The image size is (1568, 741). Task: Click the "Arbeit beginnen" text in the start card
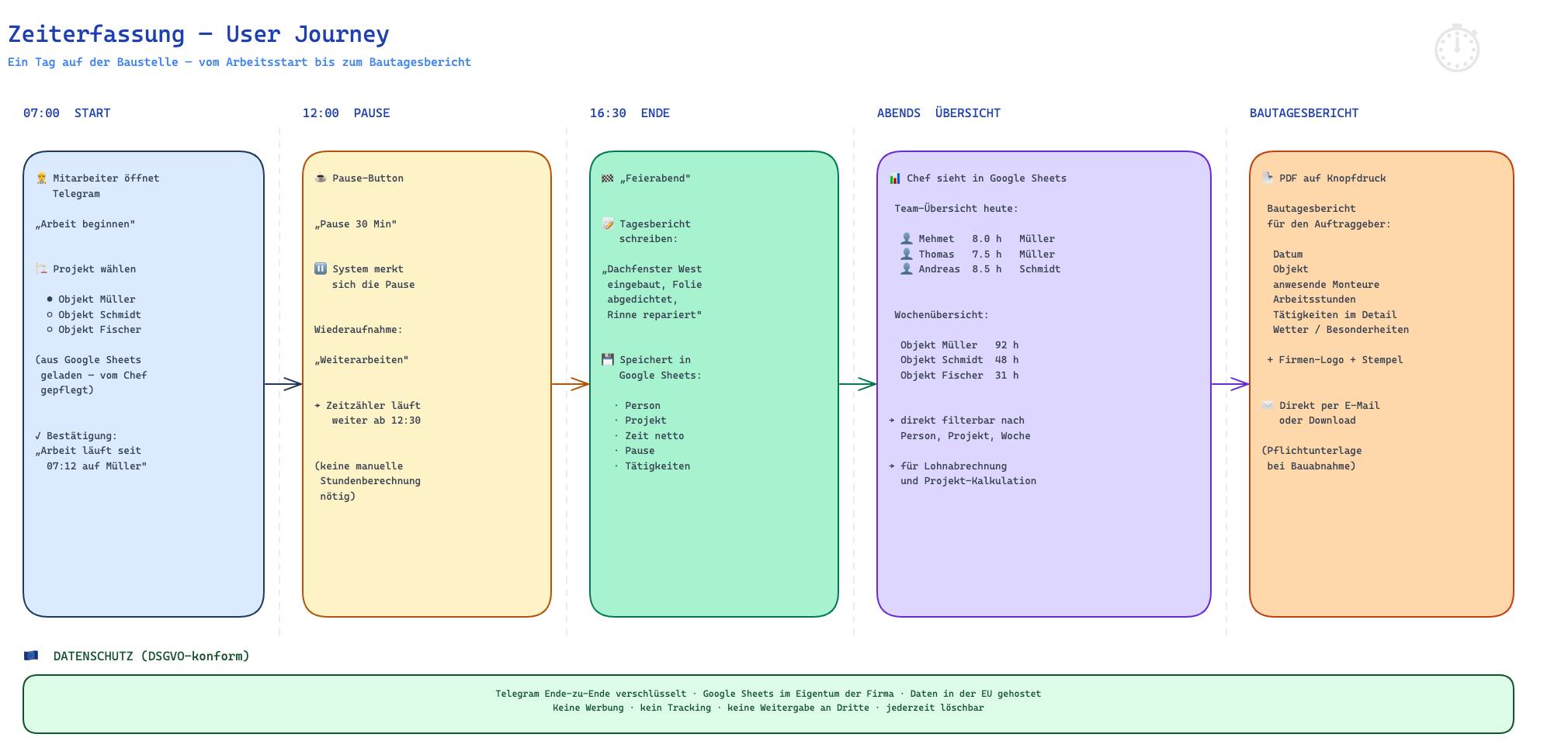(85, 224)
